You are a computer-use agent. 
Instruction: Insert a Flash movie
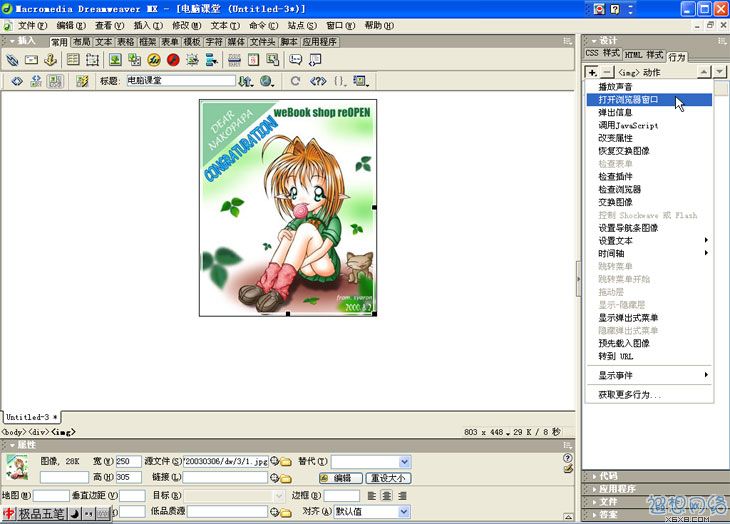pyautogui.click(x=173, y=60)
